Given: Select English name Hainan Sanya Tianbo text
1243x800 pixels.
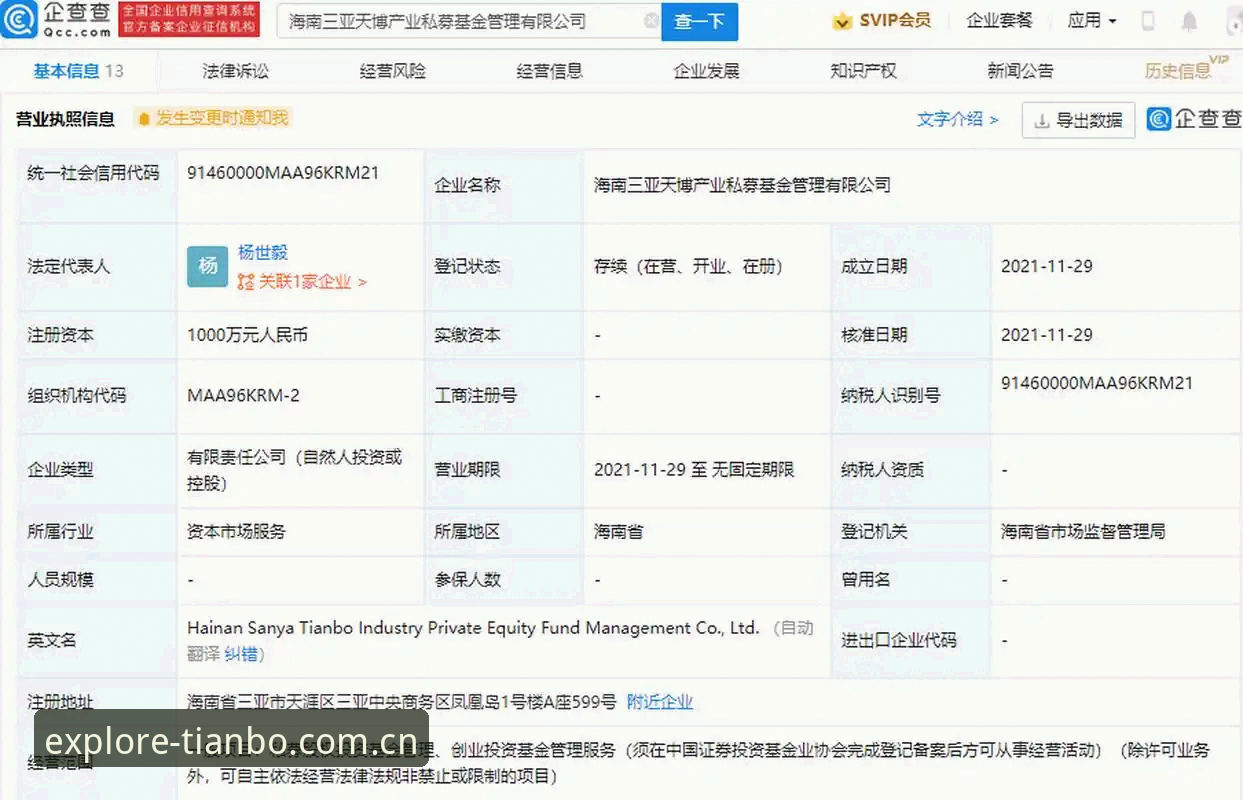Looking at the screenshot, I should [473, 628].
